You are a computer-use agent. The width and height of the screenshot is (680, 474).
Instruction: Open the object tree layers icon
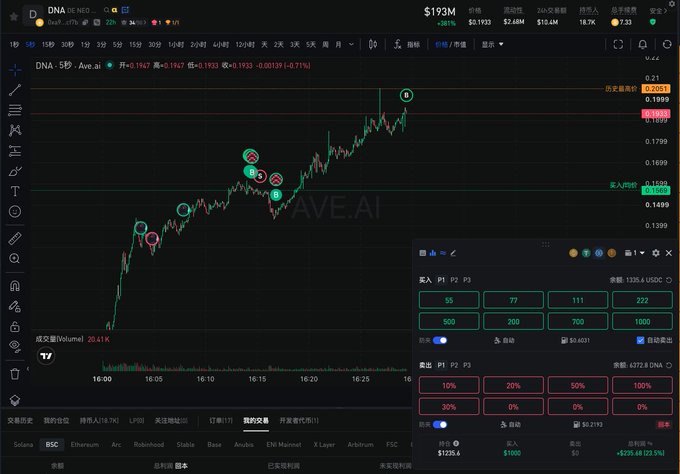point(15,400)
